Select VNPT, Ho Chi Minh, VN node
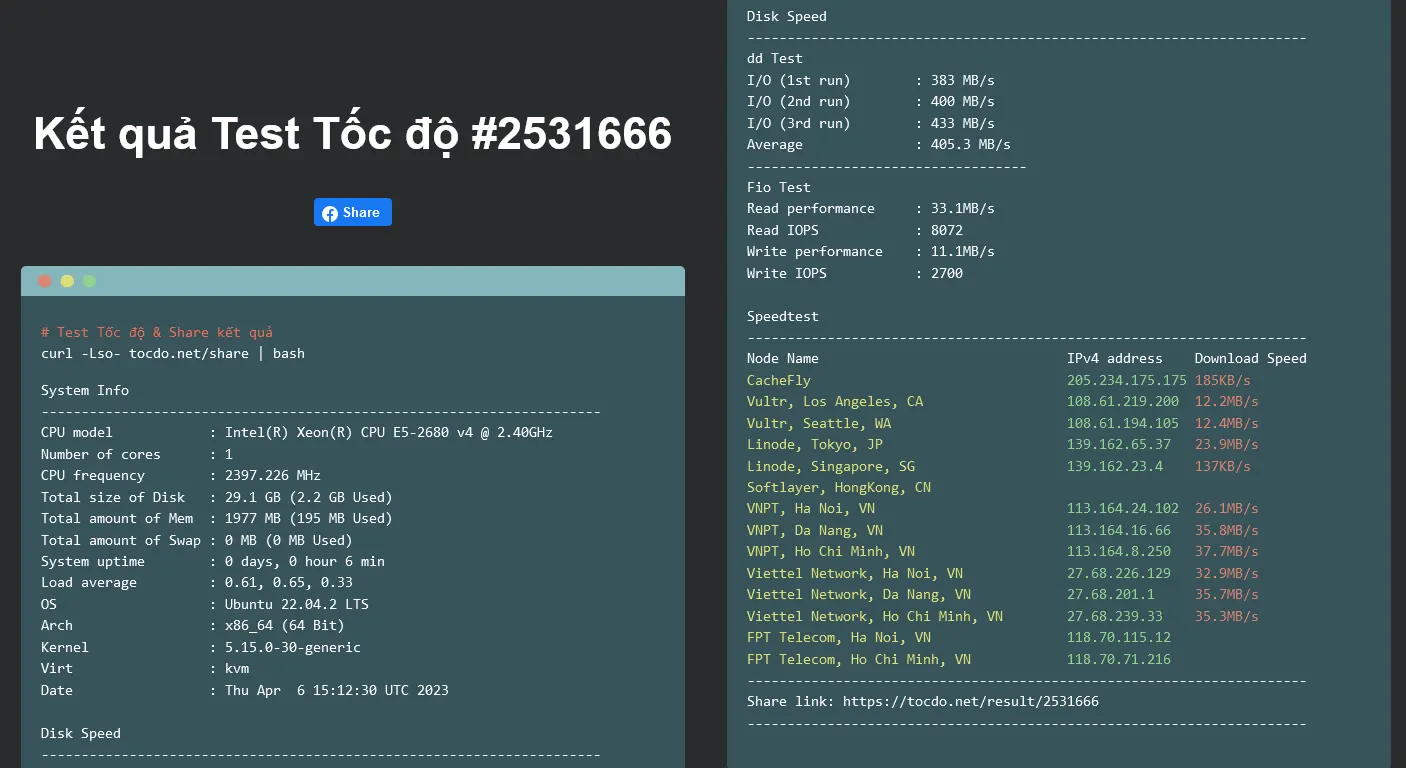 coord(830,552)
